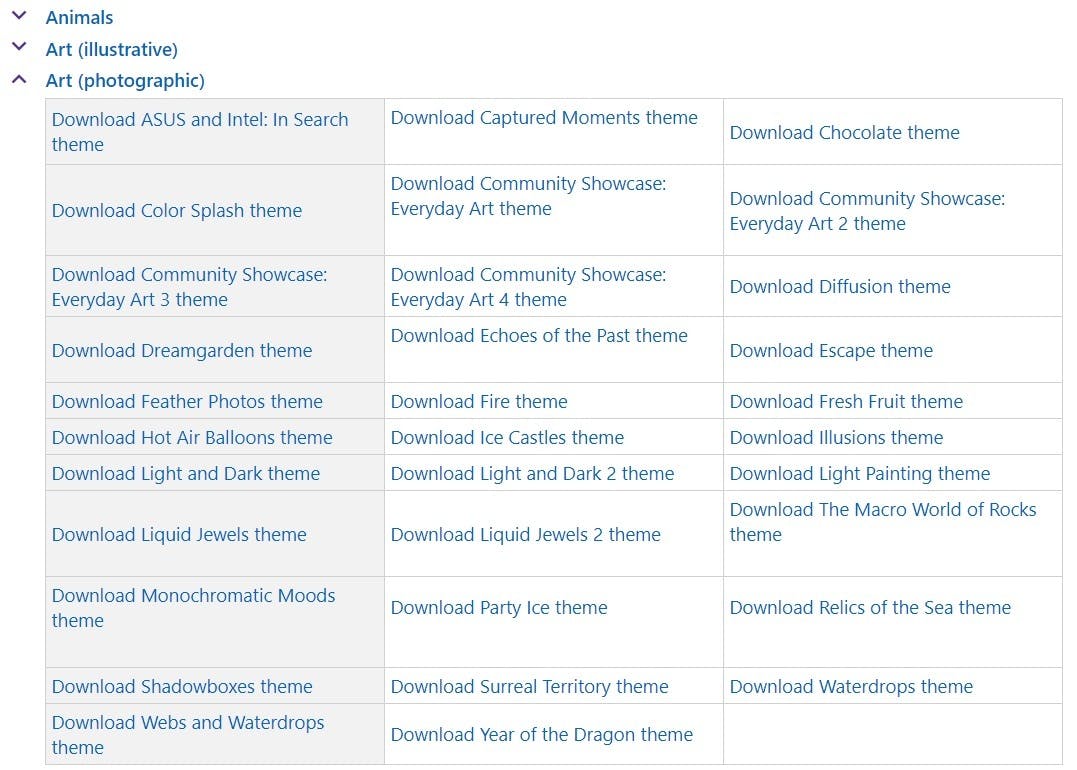This screenshot has width=1077, height=770.
Task: Click Download Ice Castles theme
Action: (x=507, y=438)
